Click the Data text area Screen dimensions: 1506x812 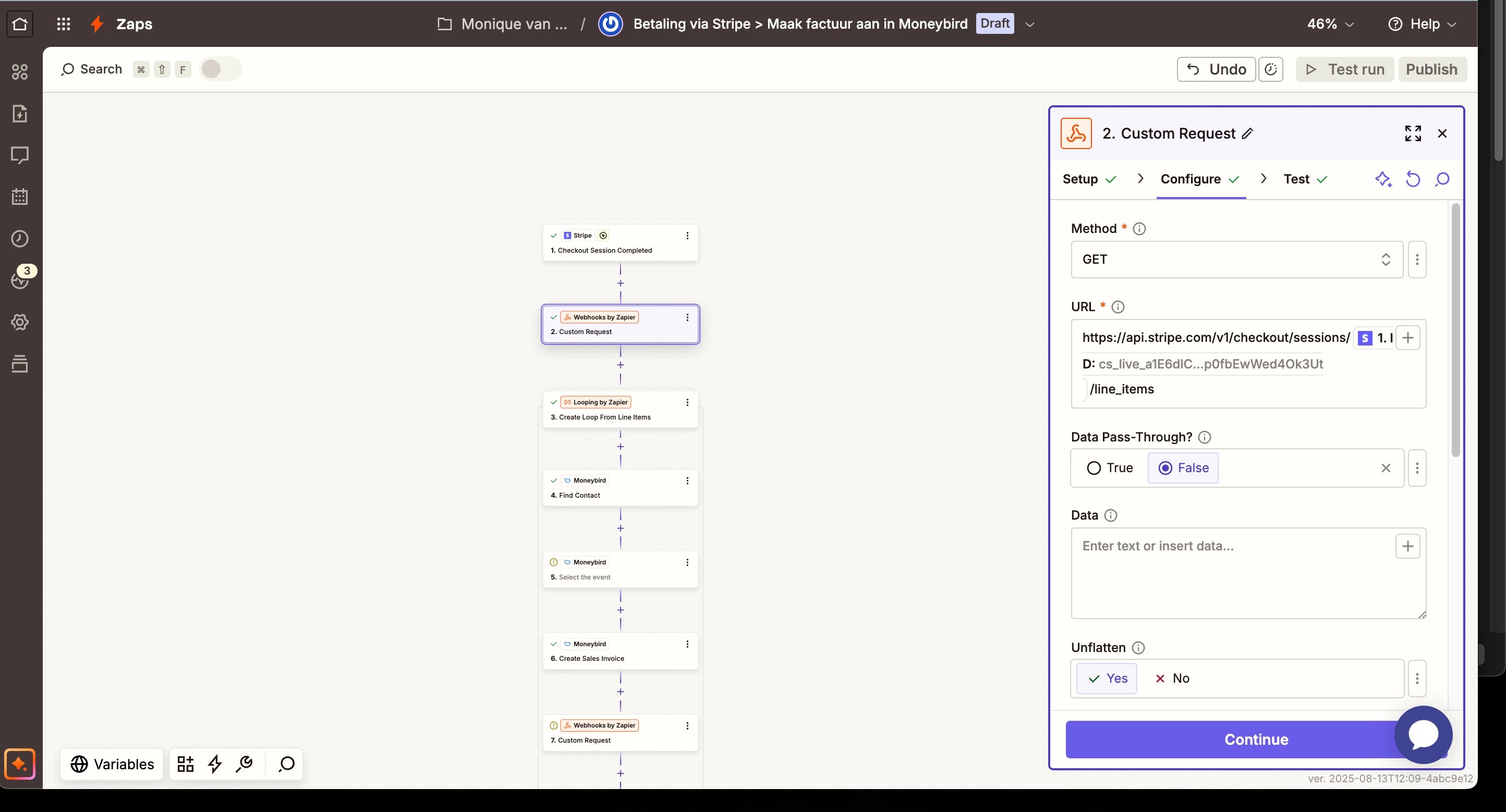1248,574
